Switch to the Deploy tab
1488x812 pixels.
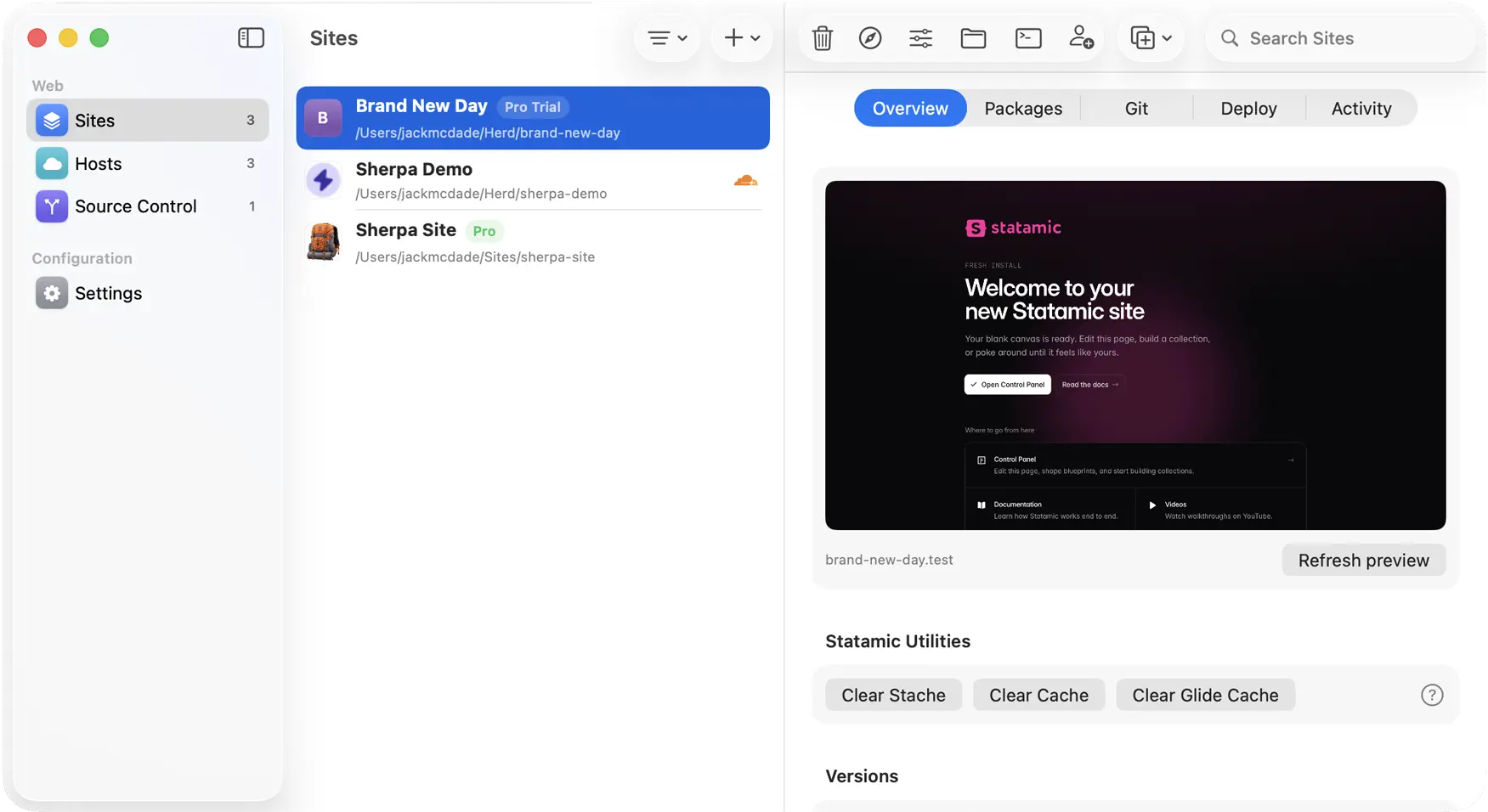point(1248,109)
